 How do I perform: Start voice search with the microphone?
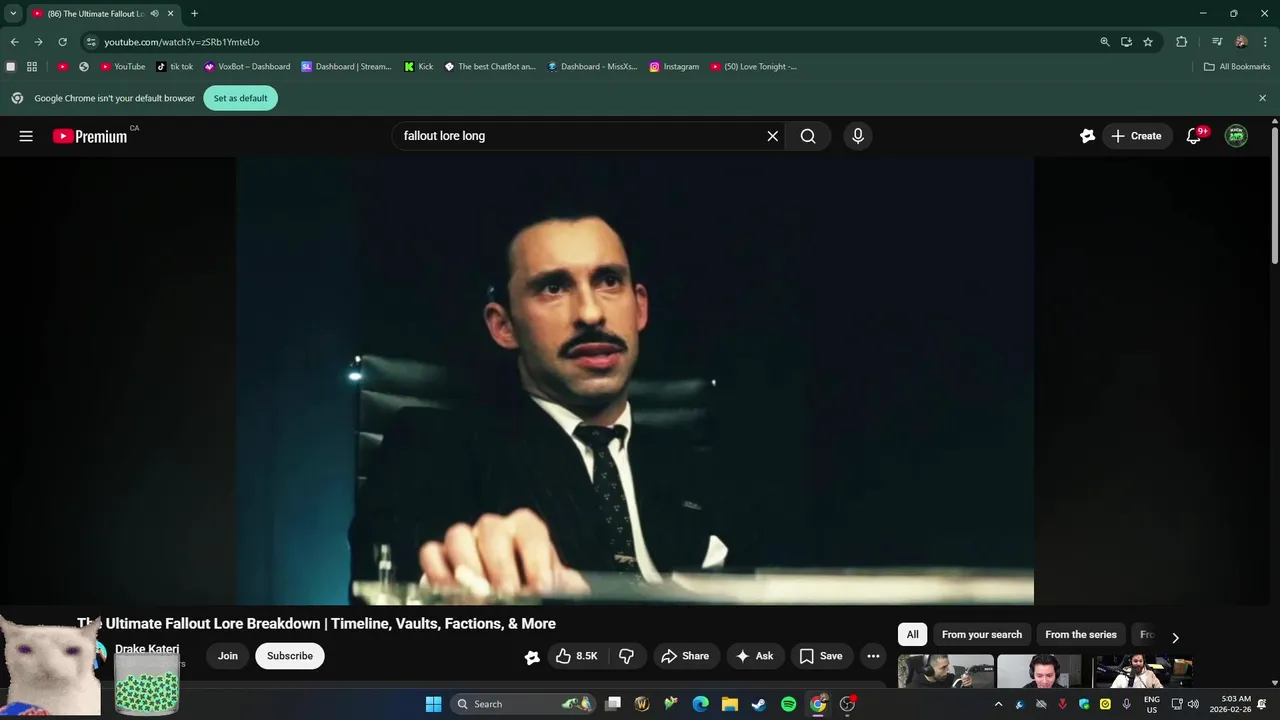tap(857, 136)
